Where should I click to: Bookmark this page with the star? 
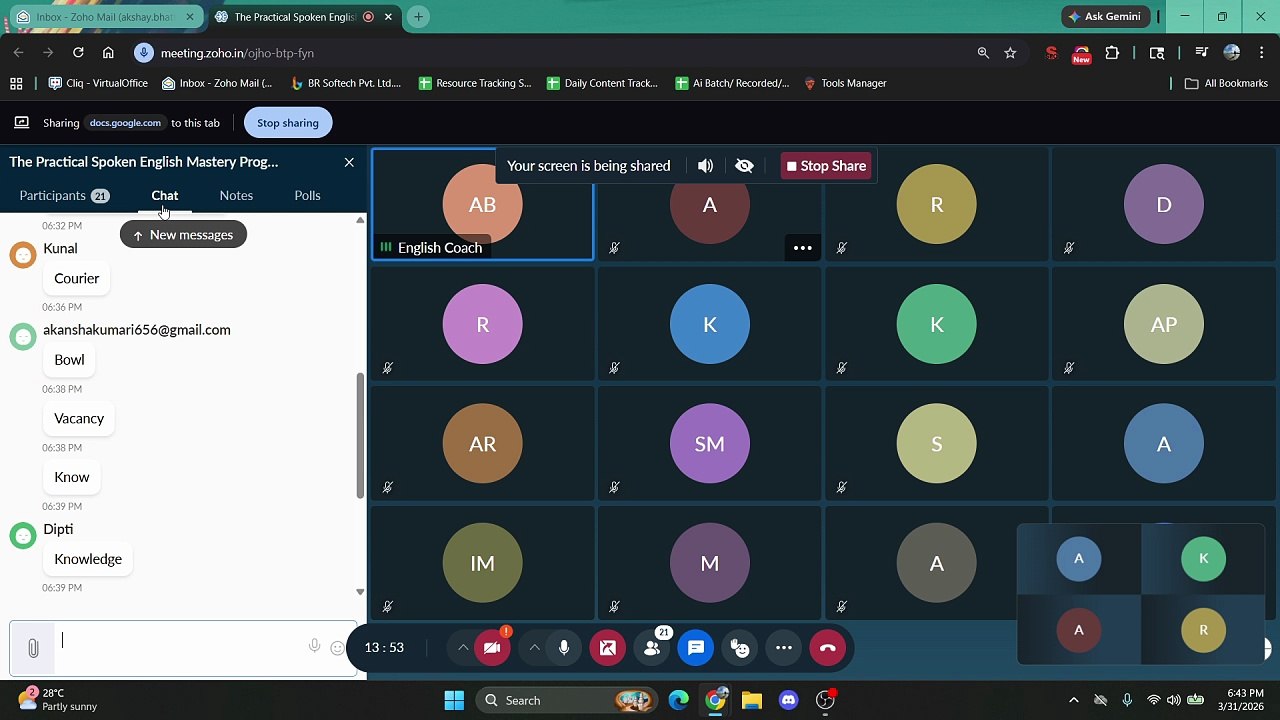(x=1010, y=53)
